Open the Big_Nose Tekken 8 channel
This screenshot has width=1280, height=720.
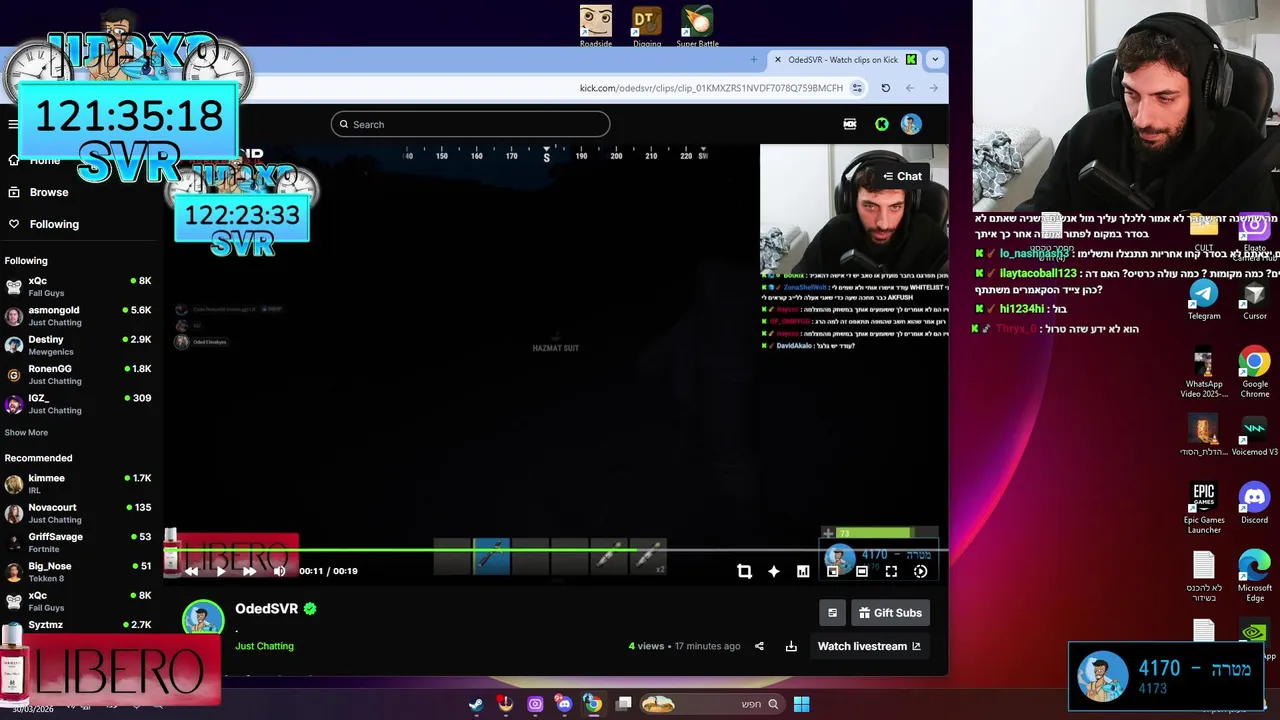click(78, 571)
